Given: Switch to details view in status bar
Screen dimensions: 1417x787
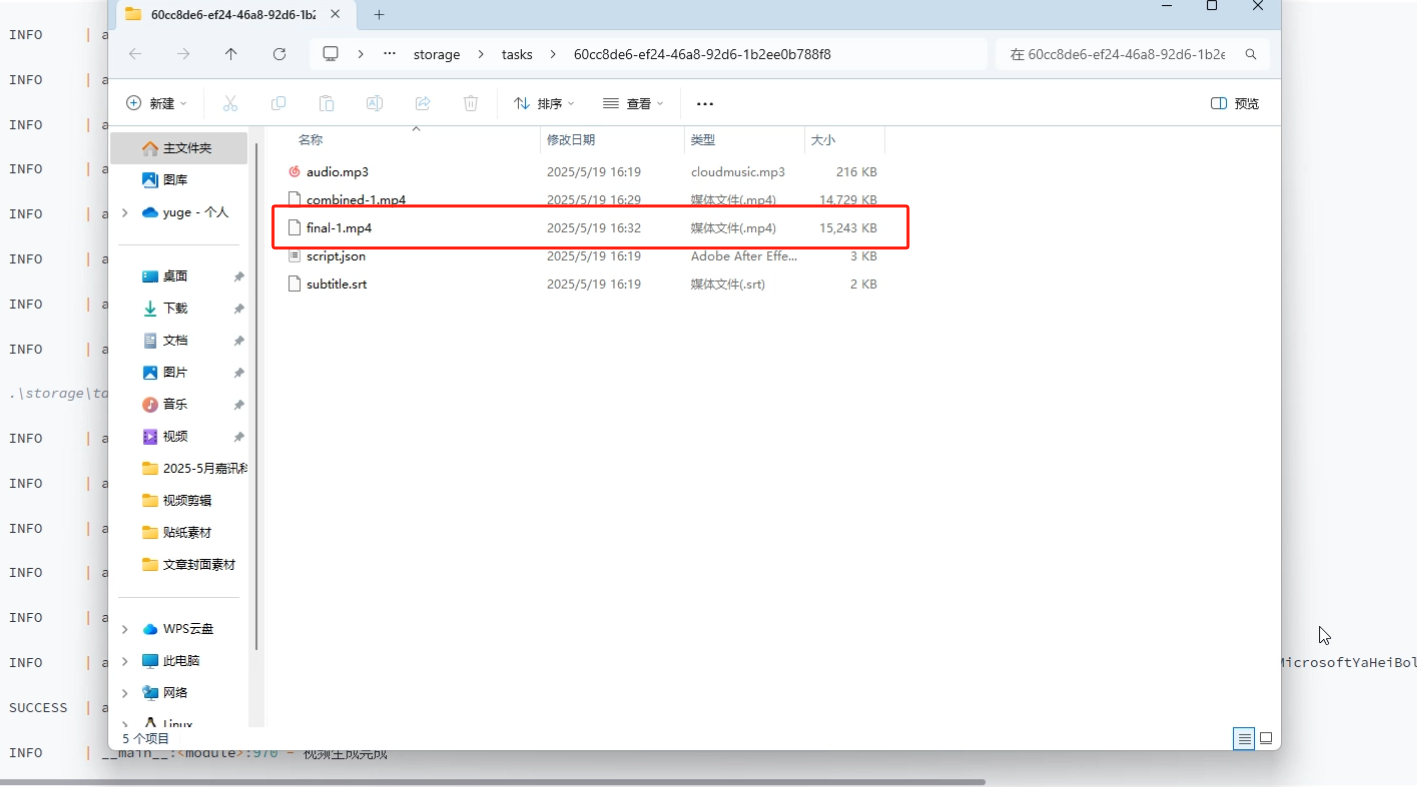Looking at the screenshot, I should [1244, 739].
